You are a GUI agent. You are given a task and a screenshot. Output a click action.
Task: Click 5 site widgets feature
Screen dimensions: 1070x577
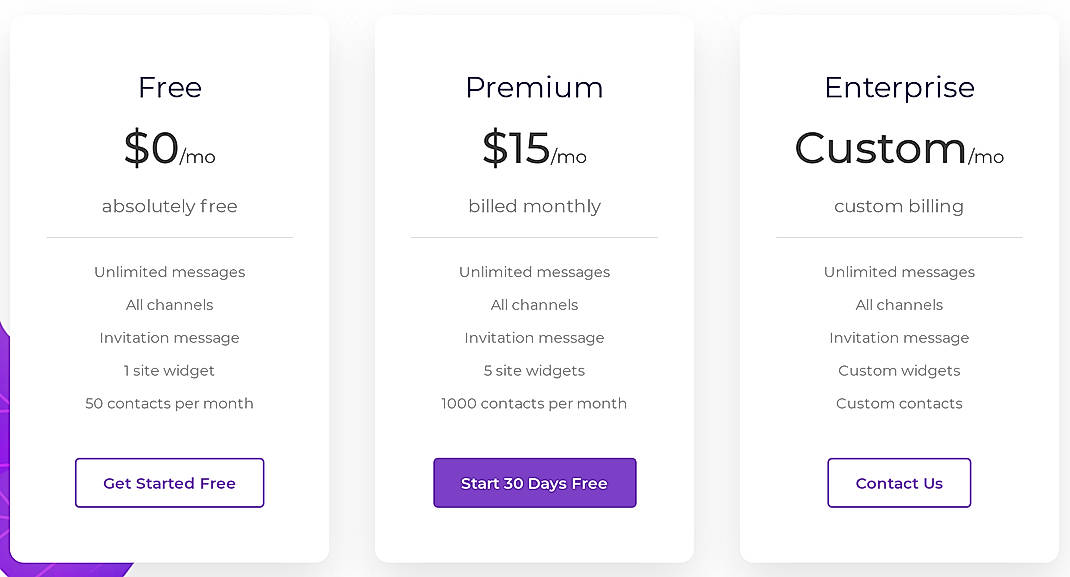pos(534,370)
